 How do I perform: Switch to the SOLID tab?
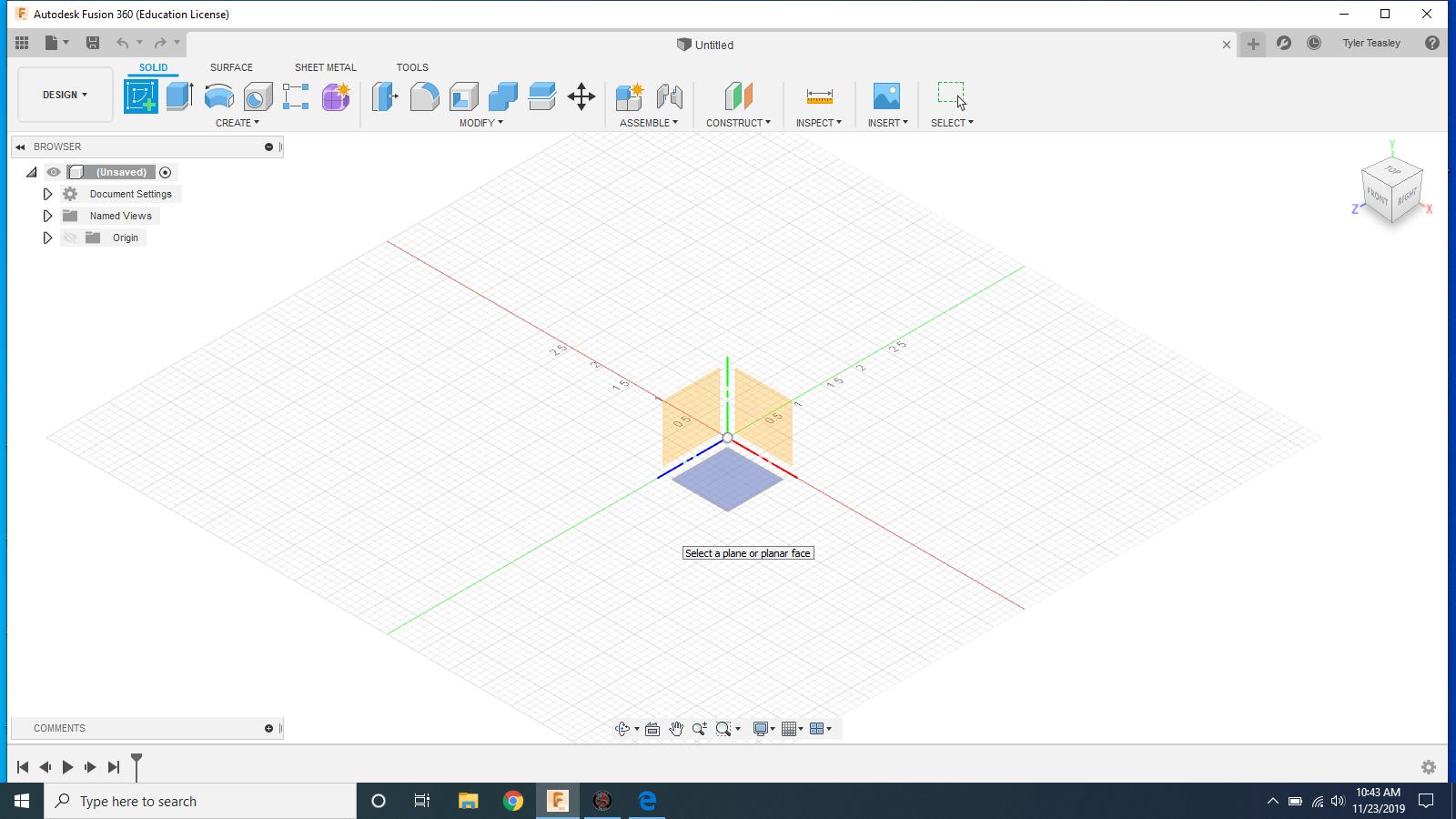click(153, 67)
